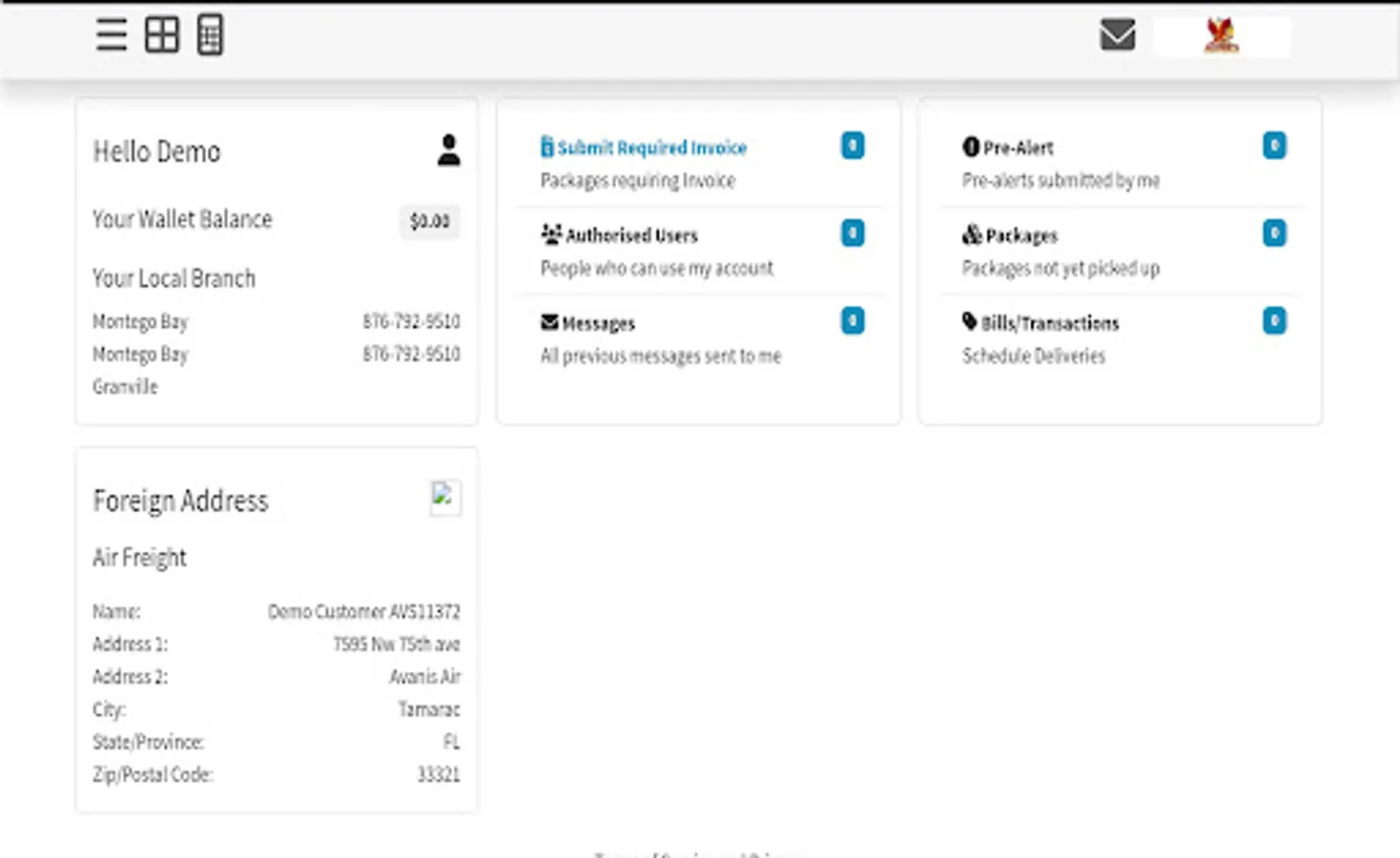This screenshot has height=858, width=1400.
Task: Click the Tamarac city value
Action: point(429,709)
